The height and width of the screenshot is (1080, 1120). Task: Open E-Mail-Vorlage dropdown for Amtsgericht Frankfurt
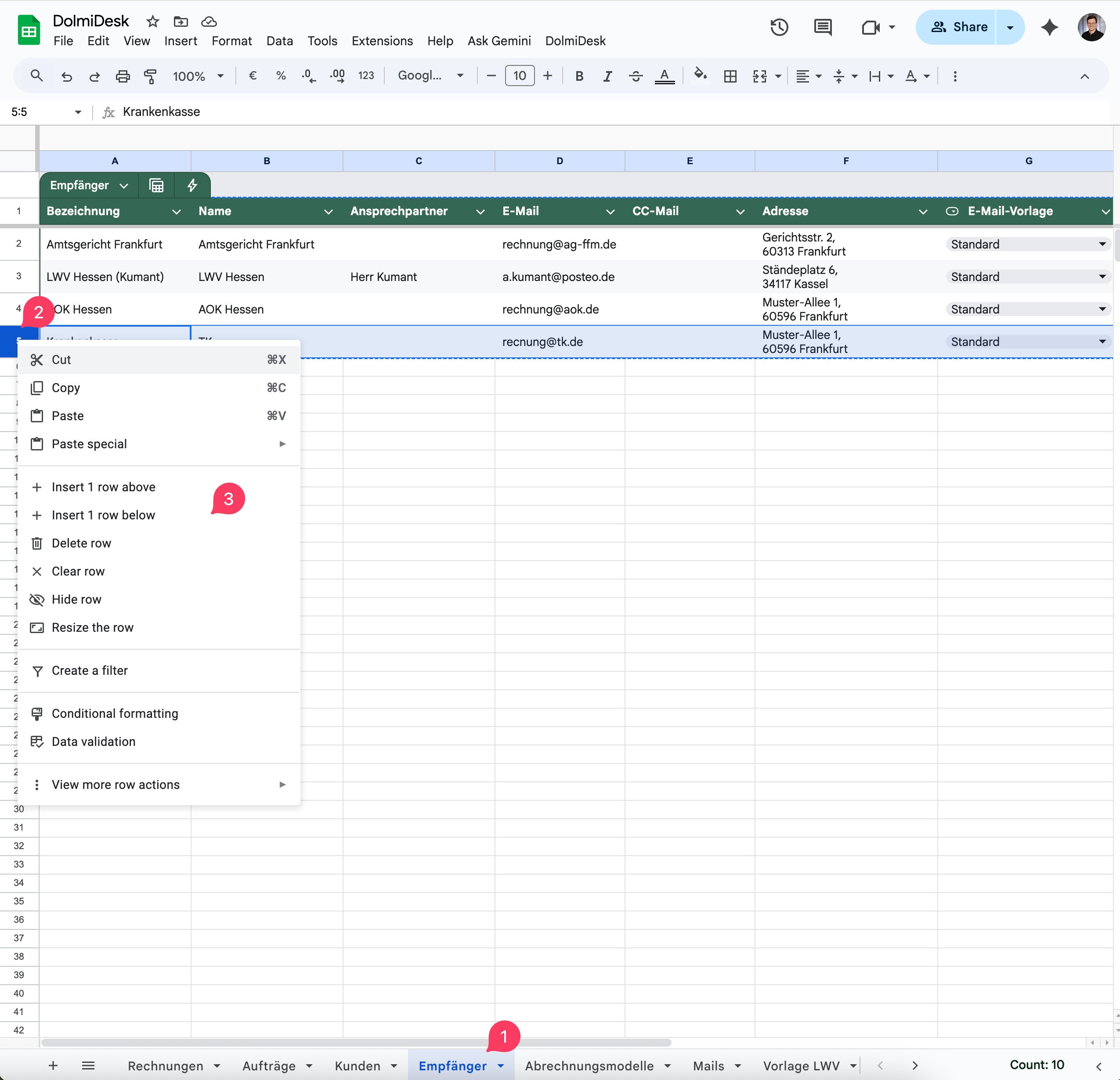1102,244
